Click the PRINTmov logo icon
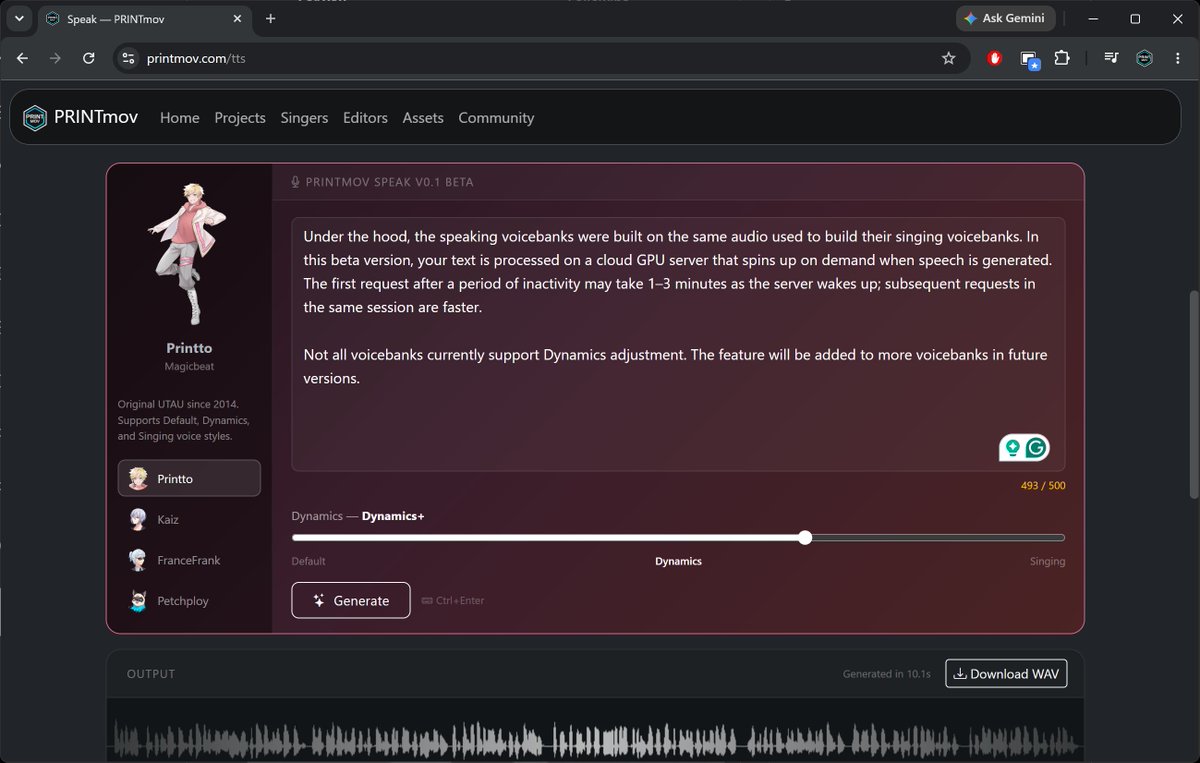Viewport: 1200px width, 763px height. (x=35, y=118)
